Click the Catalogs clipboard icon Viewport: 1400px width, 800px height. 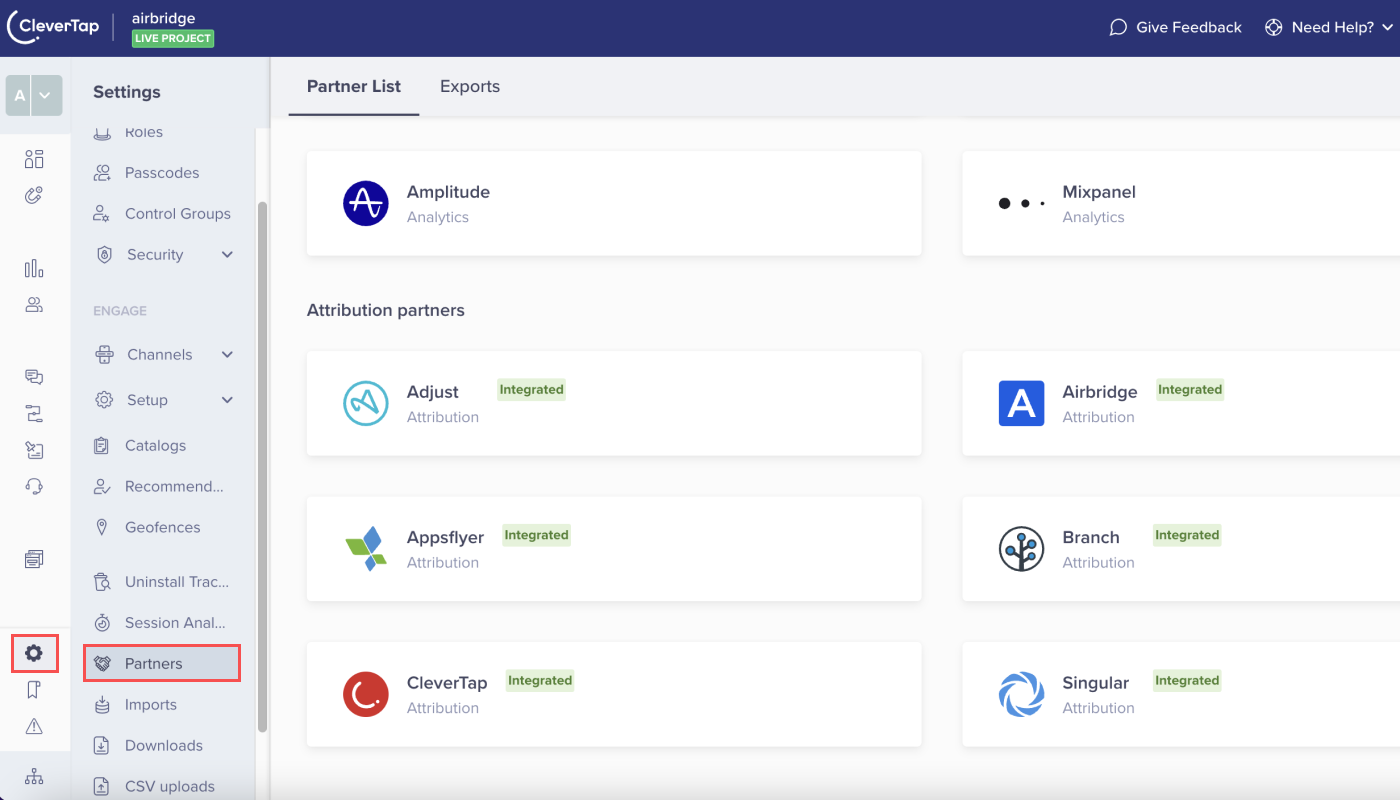(x=101, y=446)
